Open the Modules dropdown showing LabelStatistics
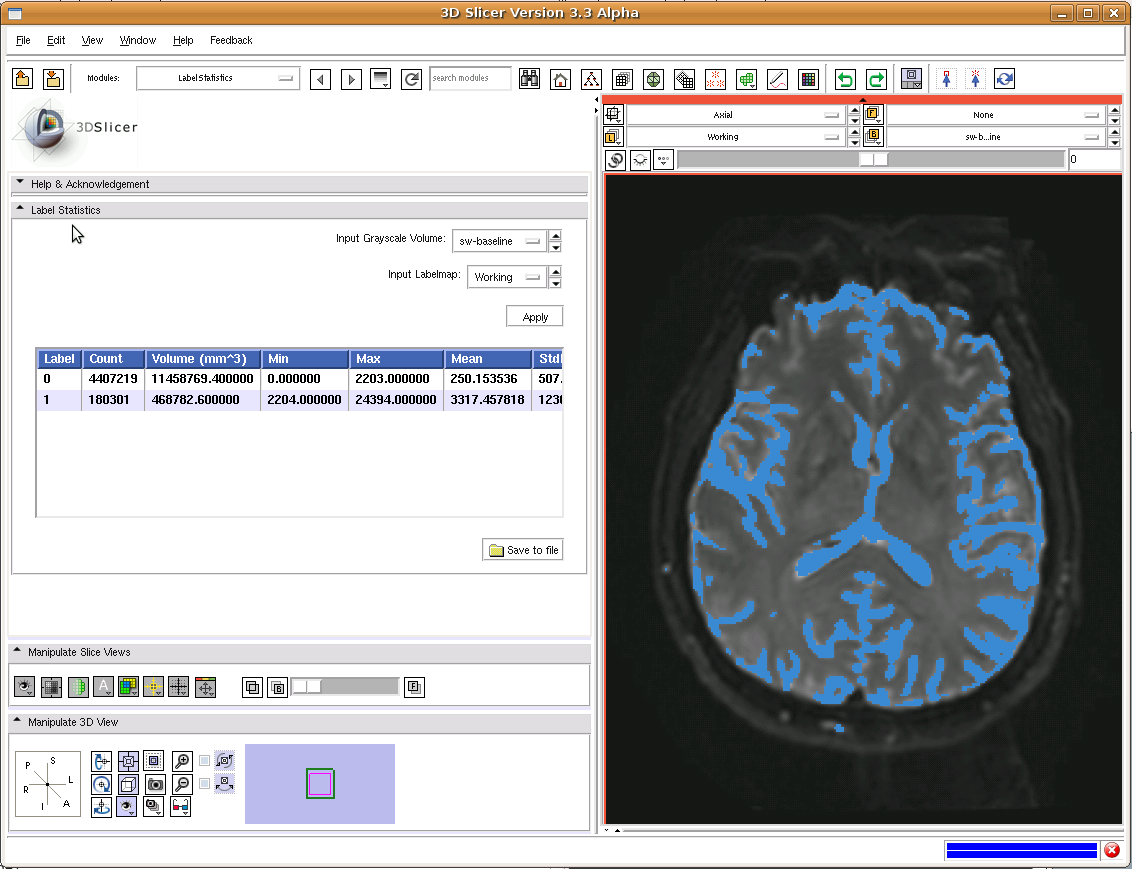1132x869 pixels. (x=218, y=78)
